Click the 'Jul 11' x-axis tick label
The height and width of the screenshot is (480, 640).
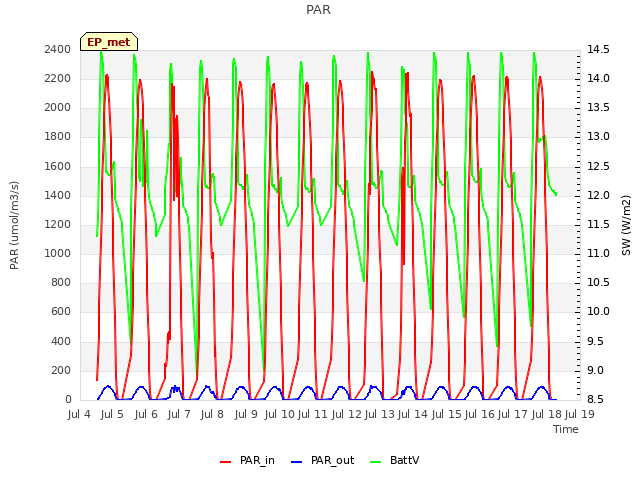pyautogui.click(x=312, y=414)
